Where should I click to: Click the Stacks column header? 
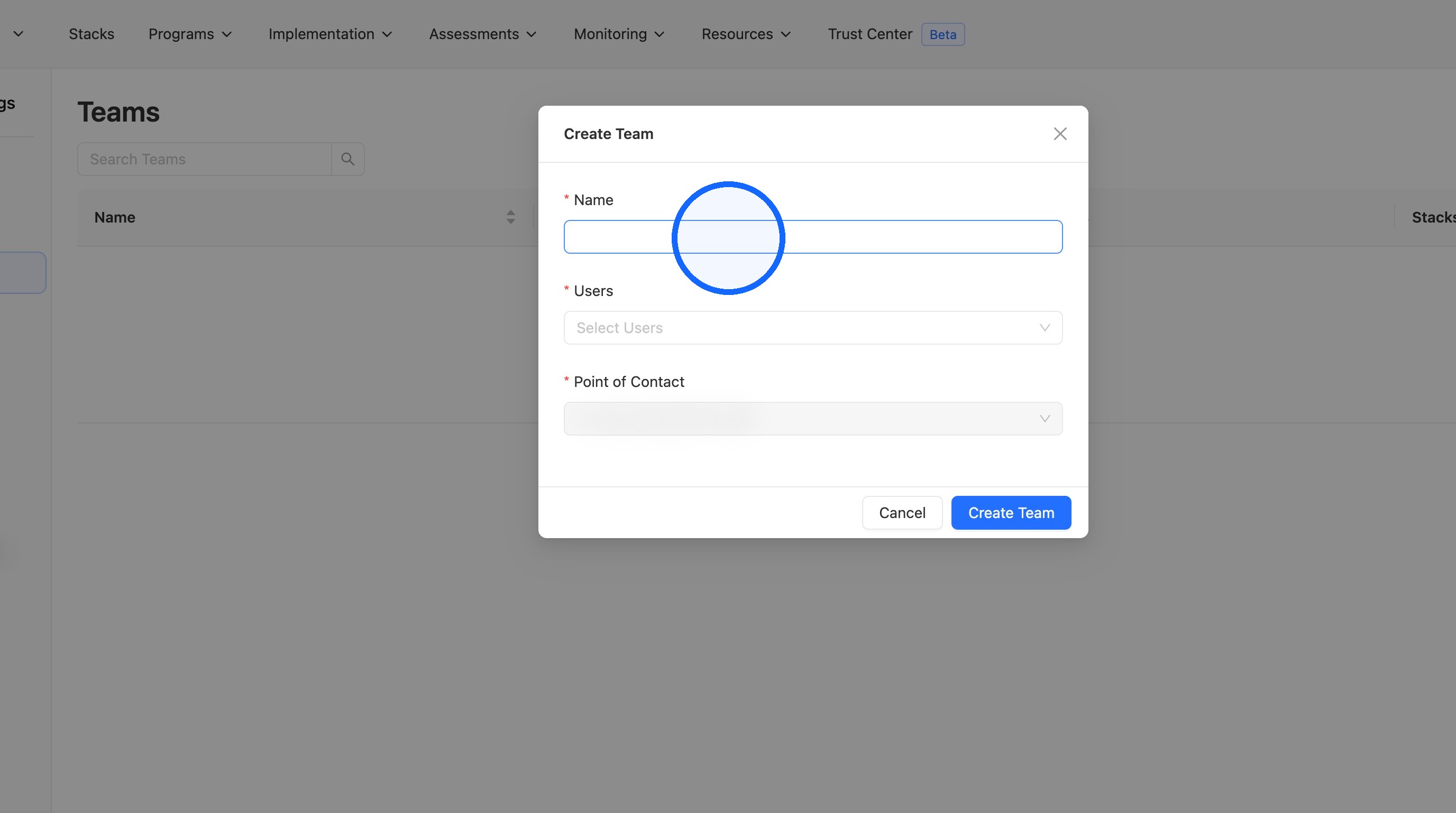[1433, 217]
